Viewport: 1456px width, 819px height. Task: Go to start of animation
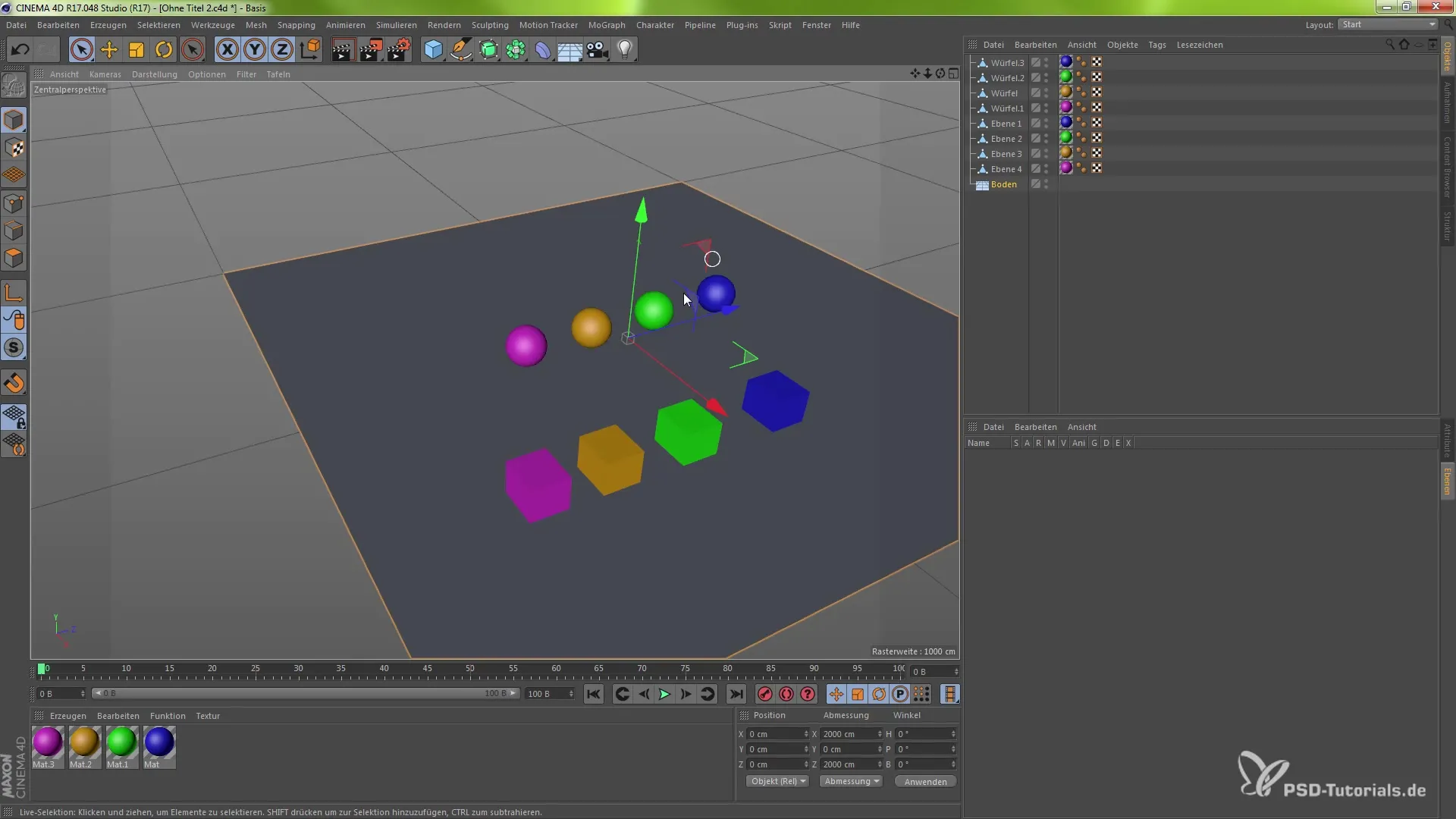tap(593, 694)
